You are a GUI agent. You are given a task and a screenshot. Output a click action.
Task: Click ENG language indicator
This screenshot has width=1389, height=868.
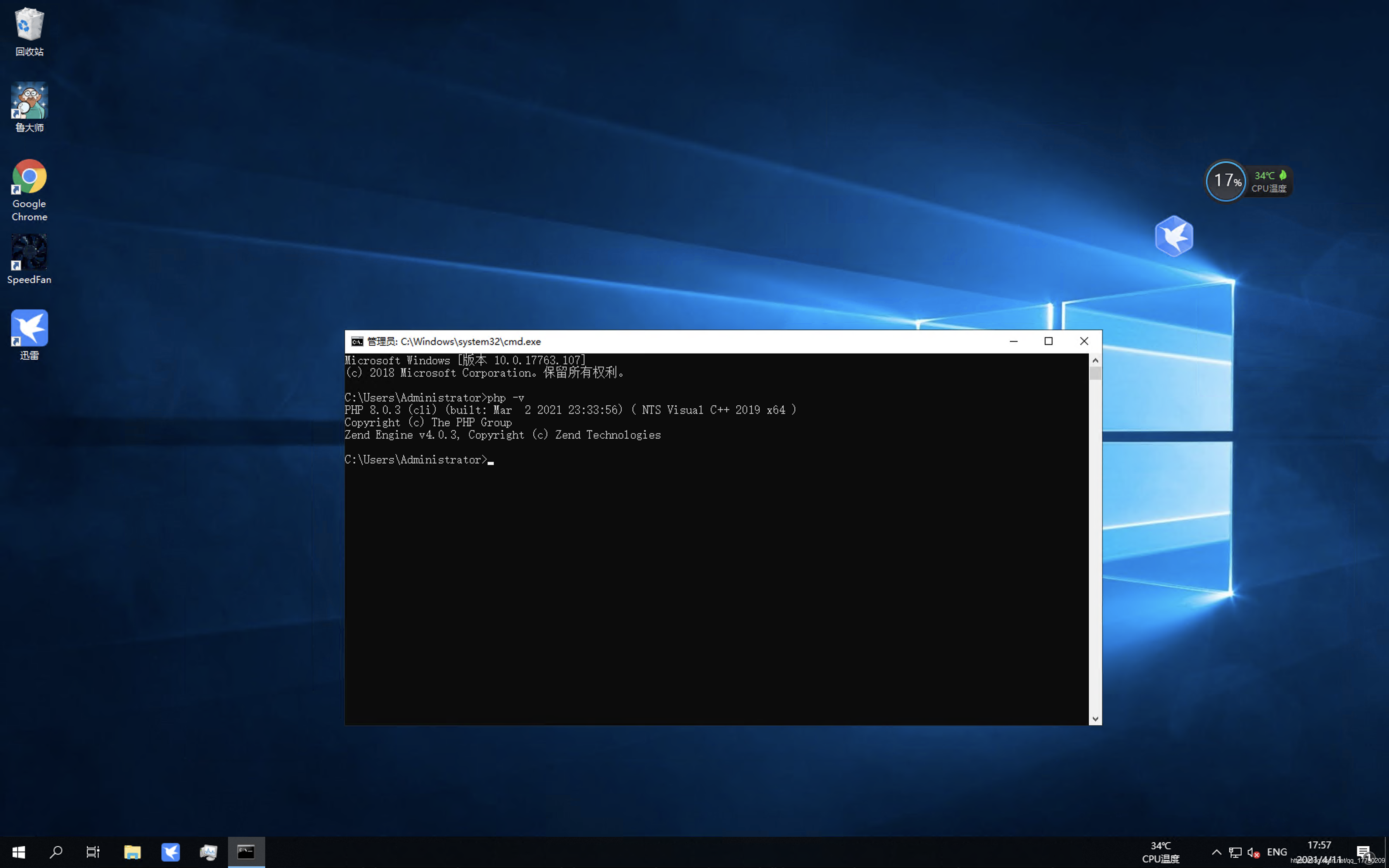(1277, 851)
